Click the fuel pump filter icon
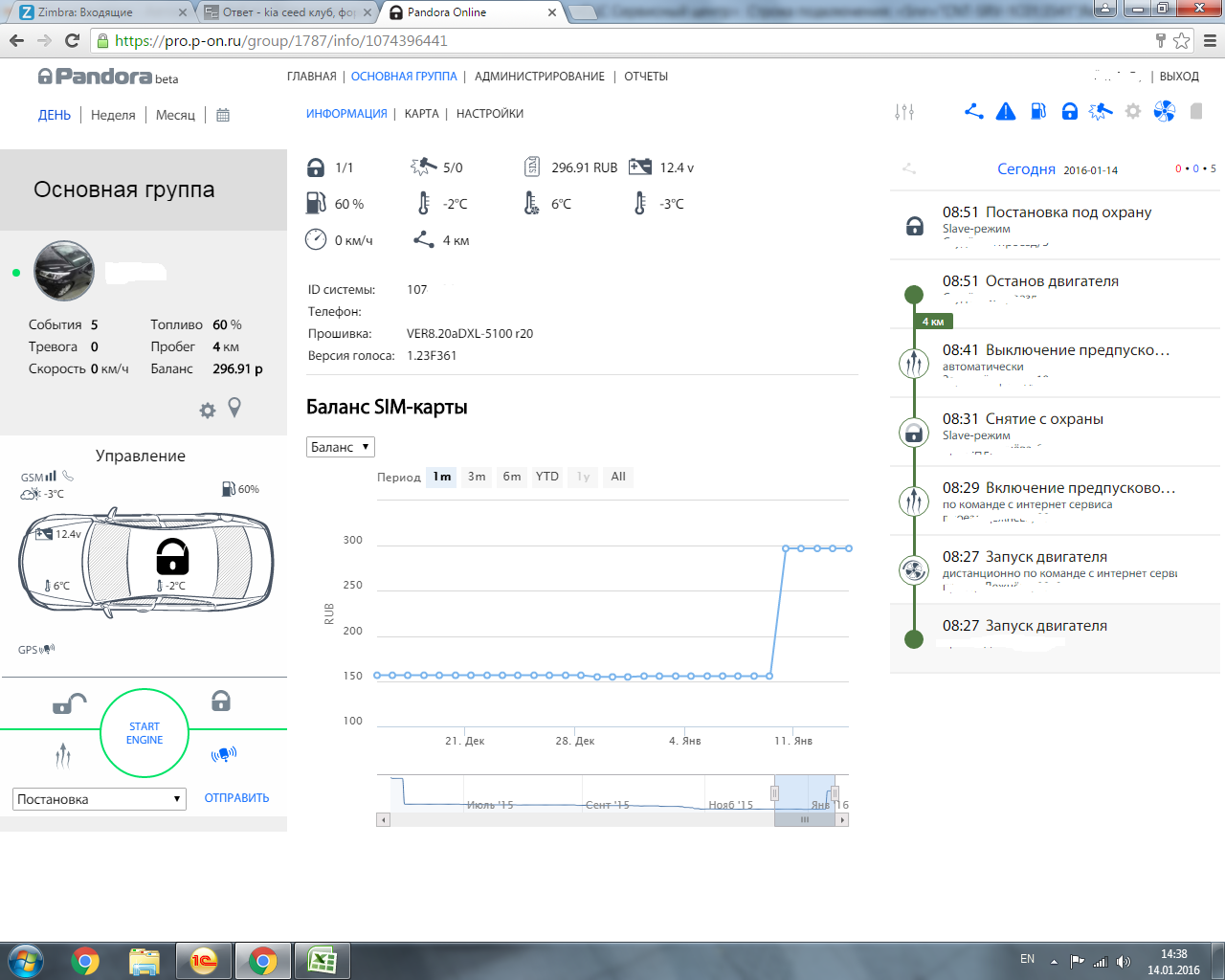Viewport: 1225px width, 980px height. [1038, 112]
